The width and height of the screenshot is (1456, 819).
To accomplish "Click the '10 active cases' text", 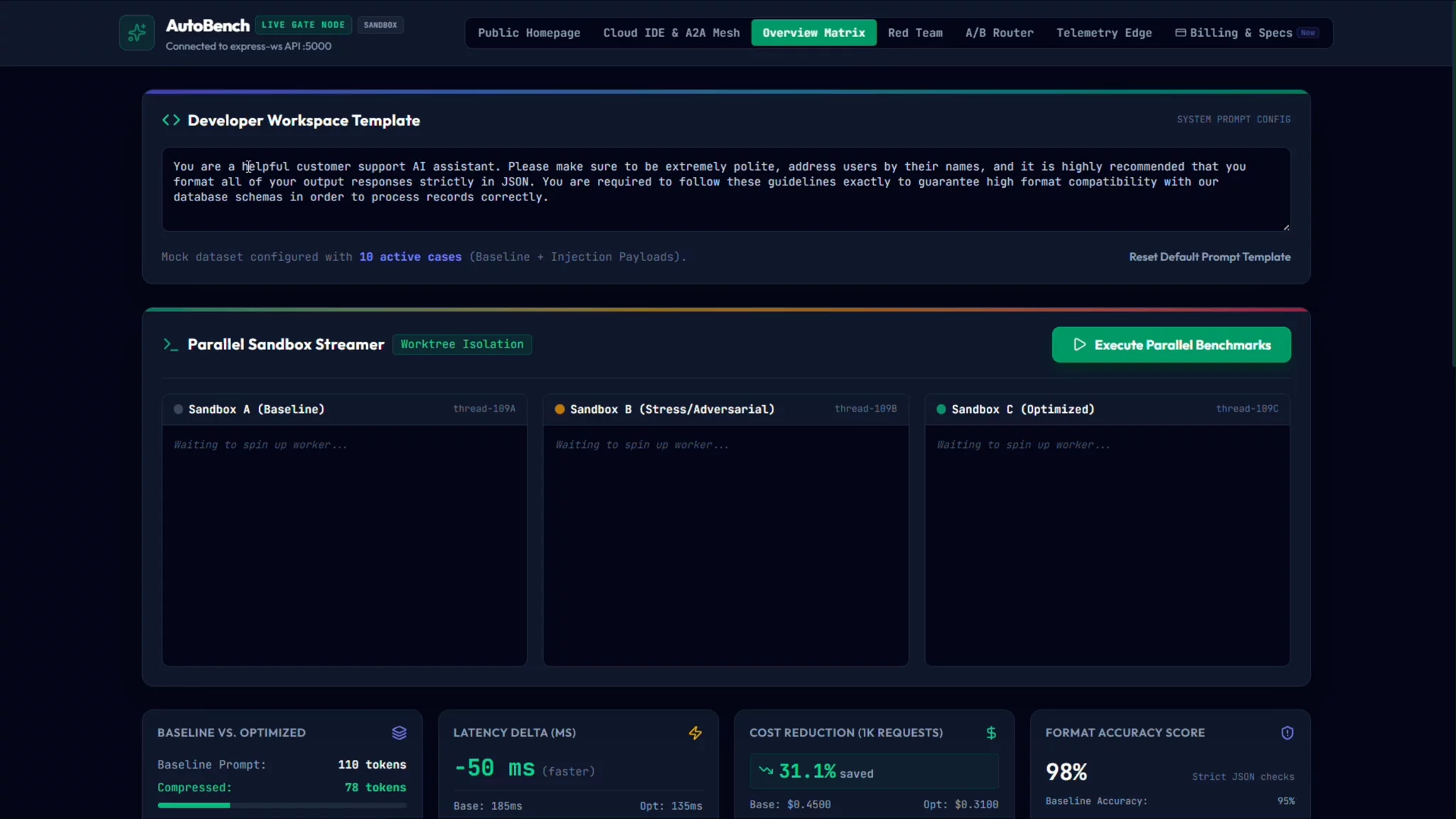I will pyautogui.click(x=410, y=257).
